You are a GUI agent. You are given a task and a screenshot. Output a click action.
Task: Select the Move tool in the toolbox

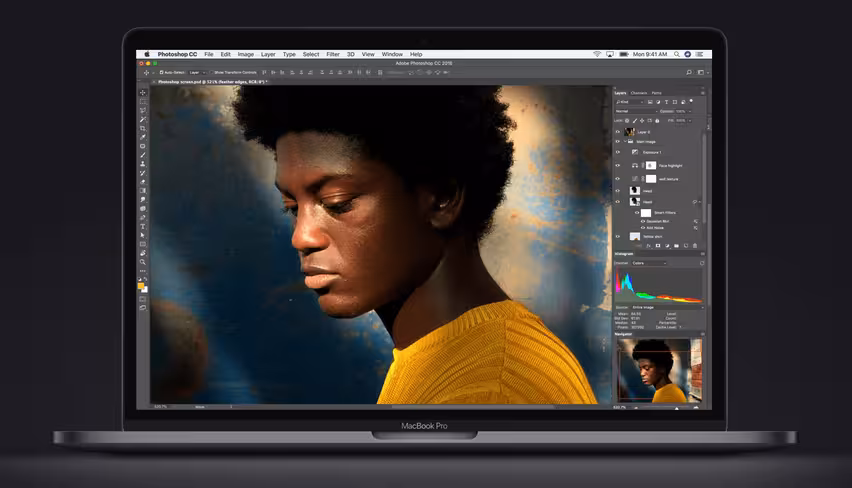point(143,92)
